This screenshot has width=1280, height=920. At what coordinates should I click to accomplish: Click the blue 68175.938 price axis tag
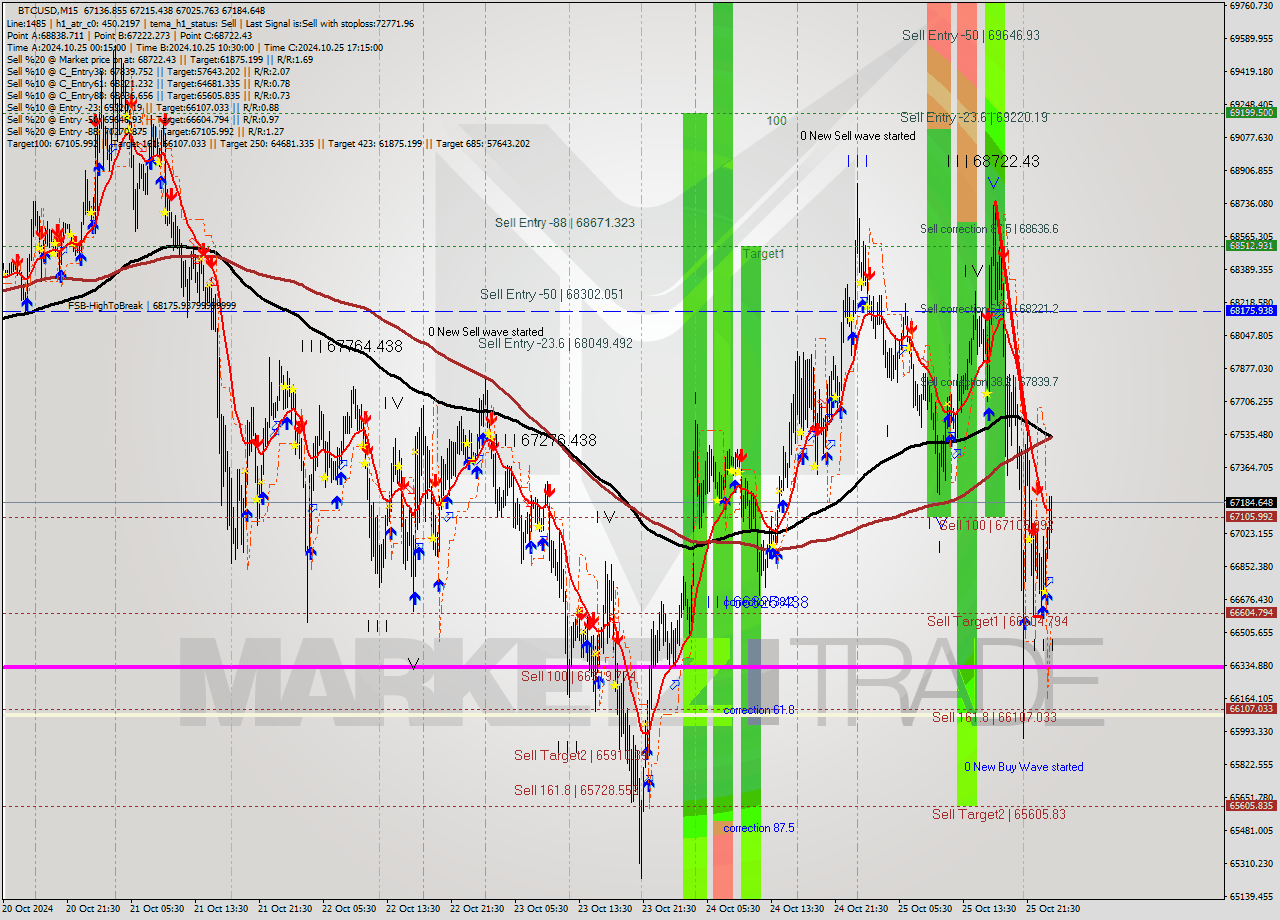[1250, 310]
